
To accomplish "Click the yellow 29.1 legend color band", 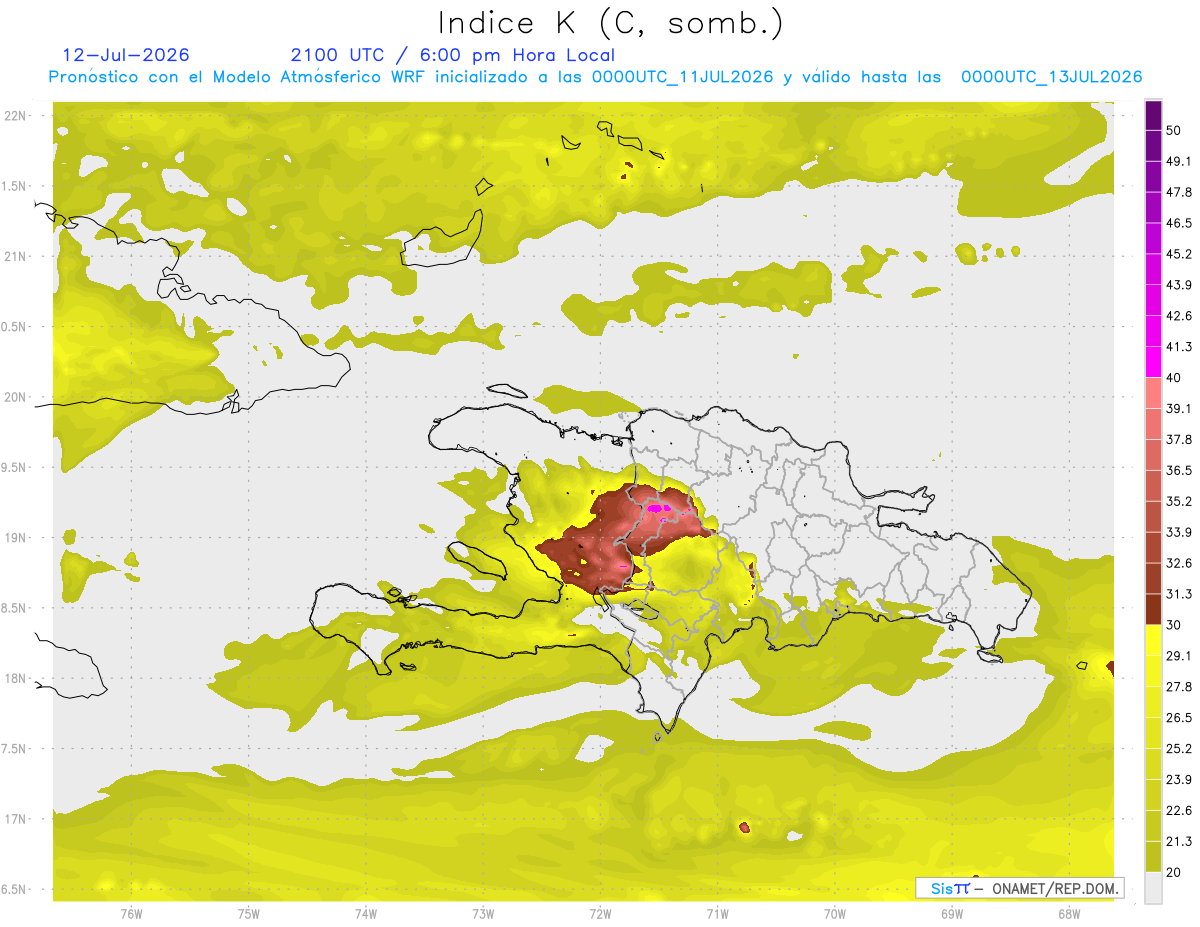I will pos(1153,640).
